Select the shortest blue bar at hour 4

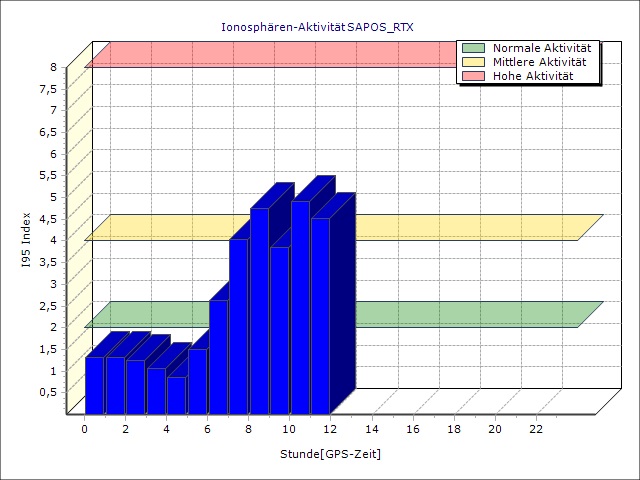(176, 395)
